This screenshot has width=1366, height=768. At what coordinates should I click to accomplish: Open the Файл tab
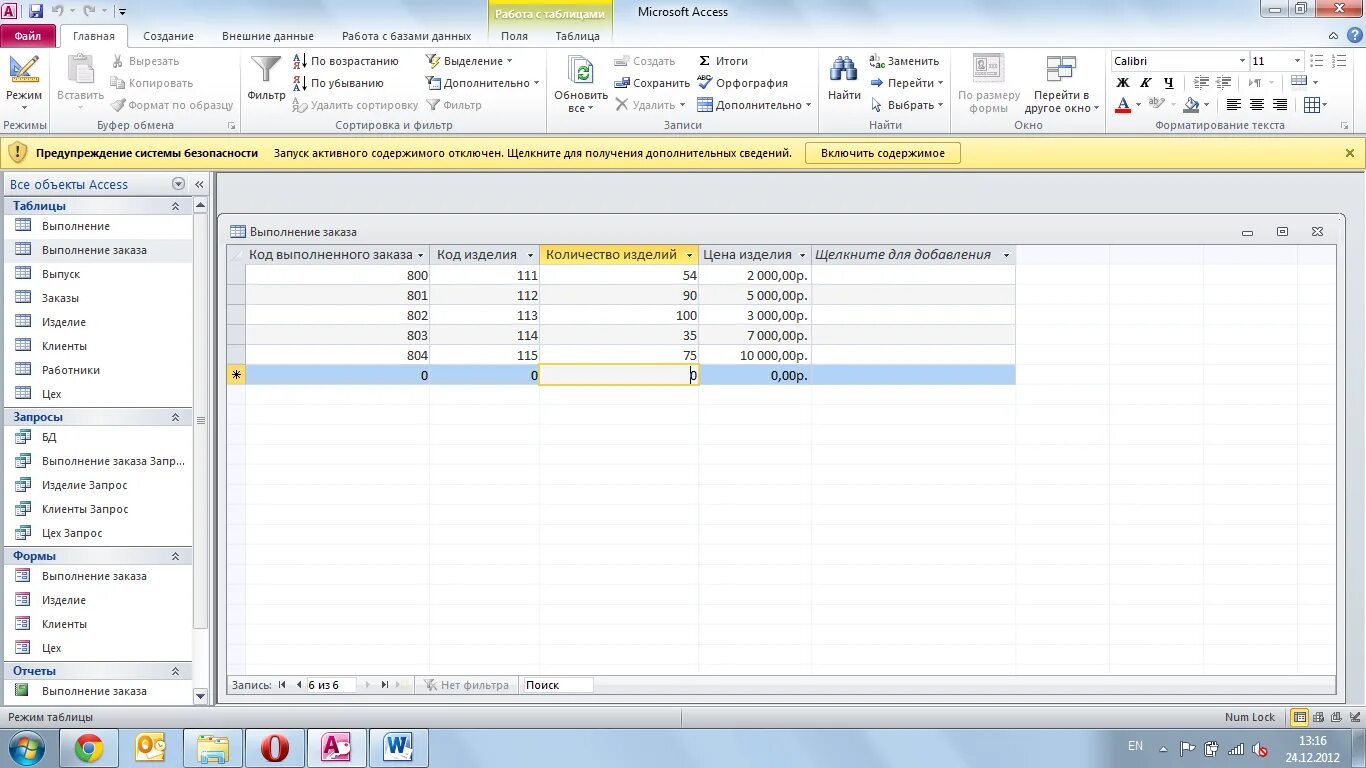(28, 36)
